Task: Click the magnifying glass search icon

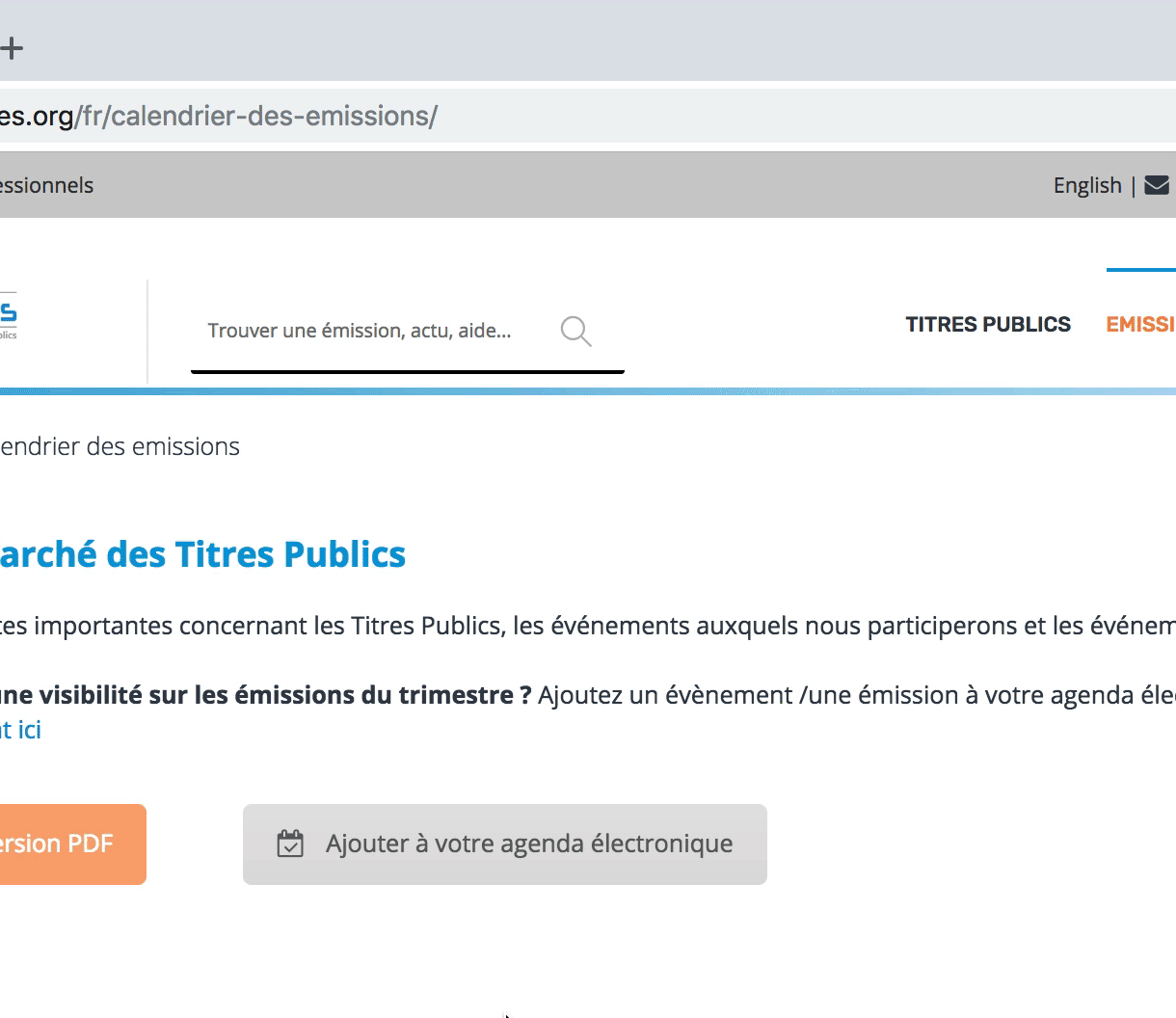Action: pos(575,331)
